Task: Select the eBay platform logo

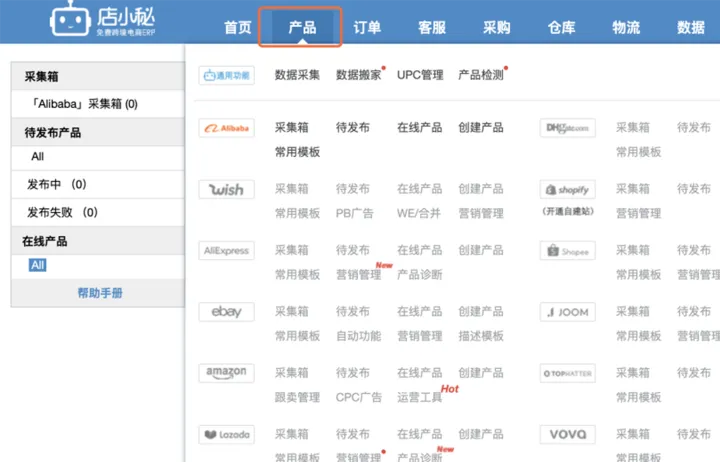Action: pos(227,312)
